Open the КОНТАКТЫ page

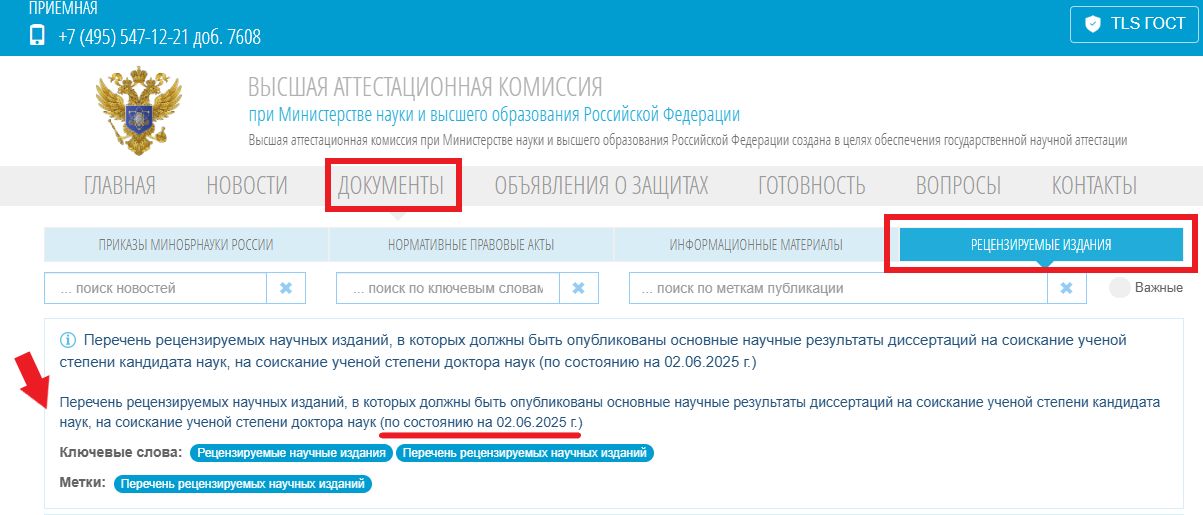[1094, 185]
